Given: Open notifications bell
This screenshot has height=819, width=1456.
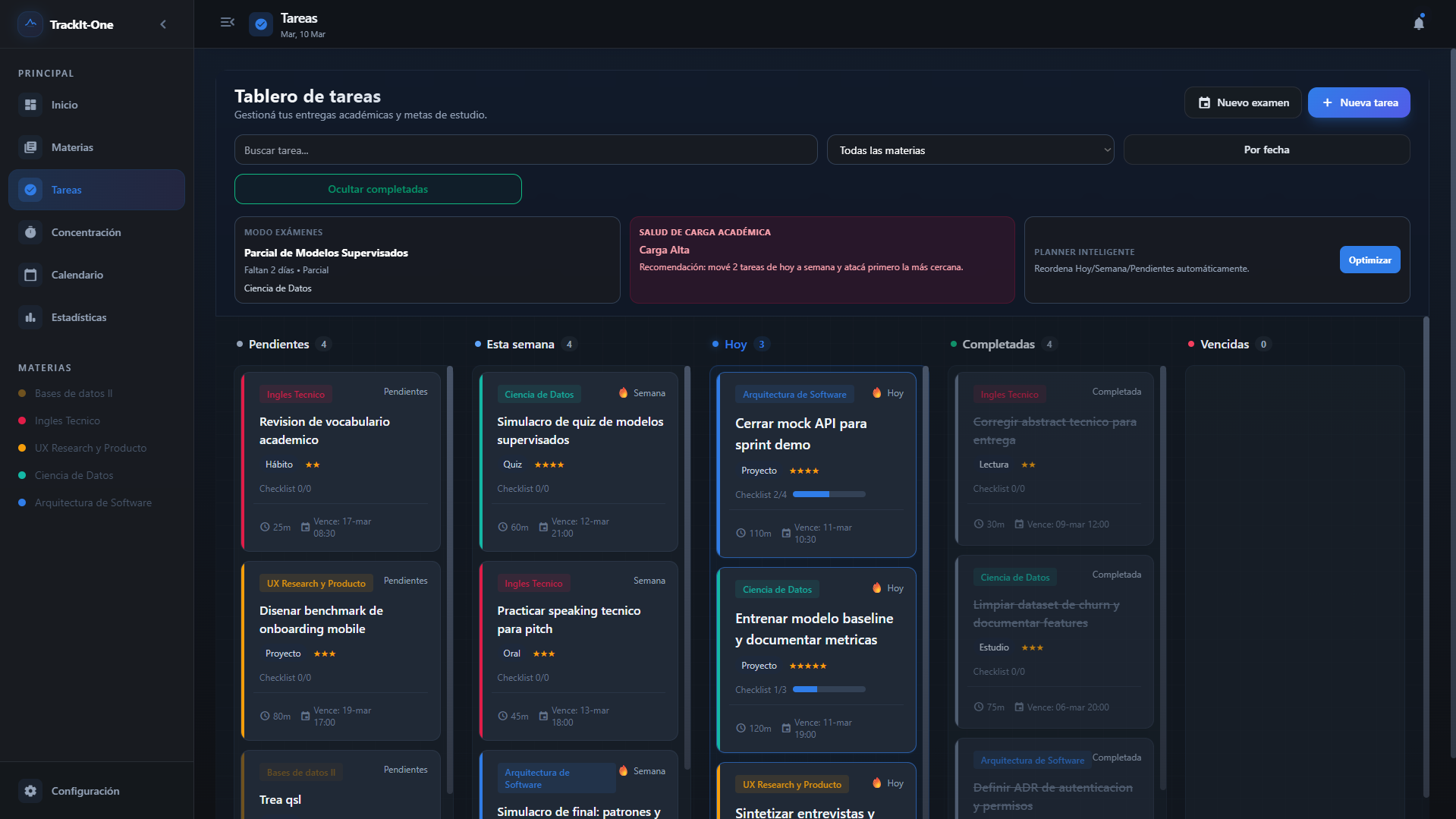Looking at the screenshot, I should point(1419,23).
